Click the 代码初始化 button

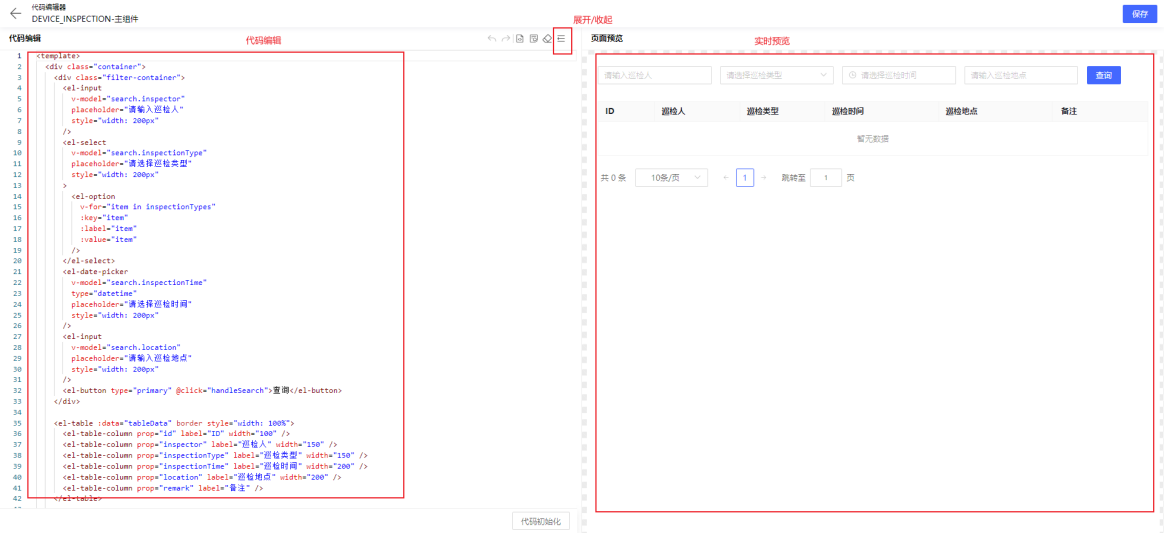tap(541, 521)
